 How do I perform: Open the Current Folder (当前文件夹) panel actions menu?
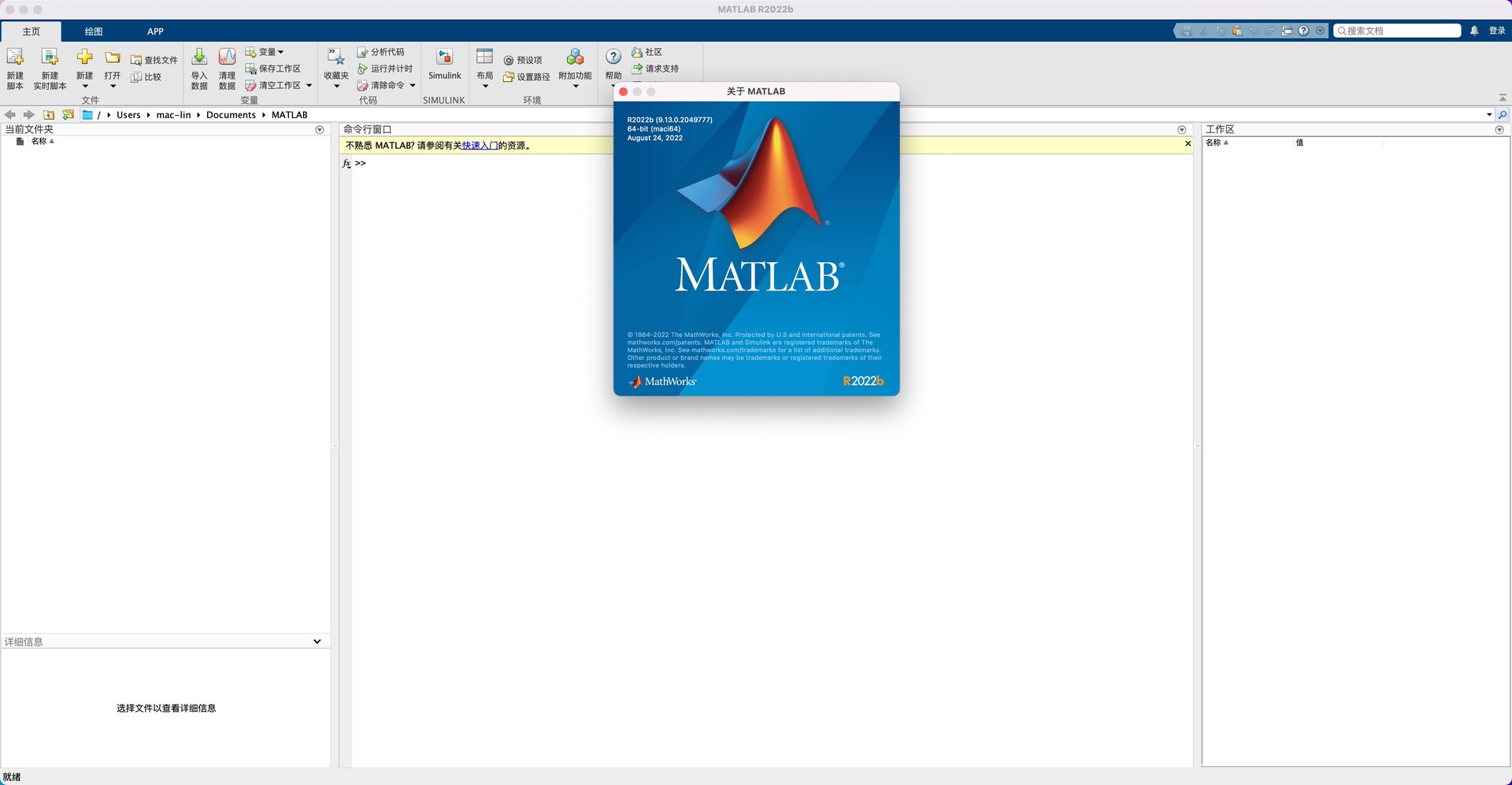(x=320, y=130)
